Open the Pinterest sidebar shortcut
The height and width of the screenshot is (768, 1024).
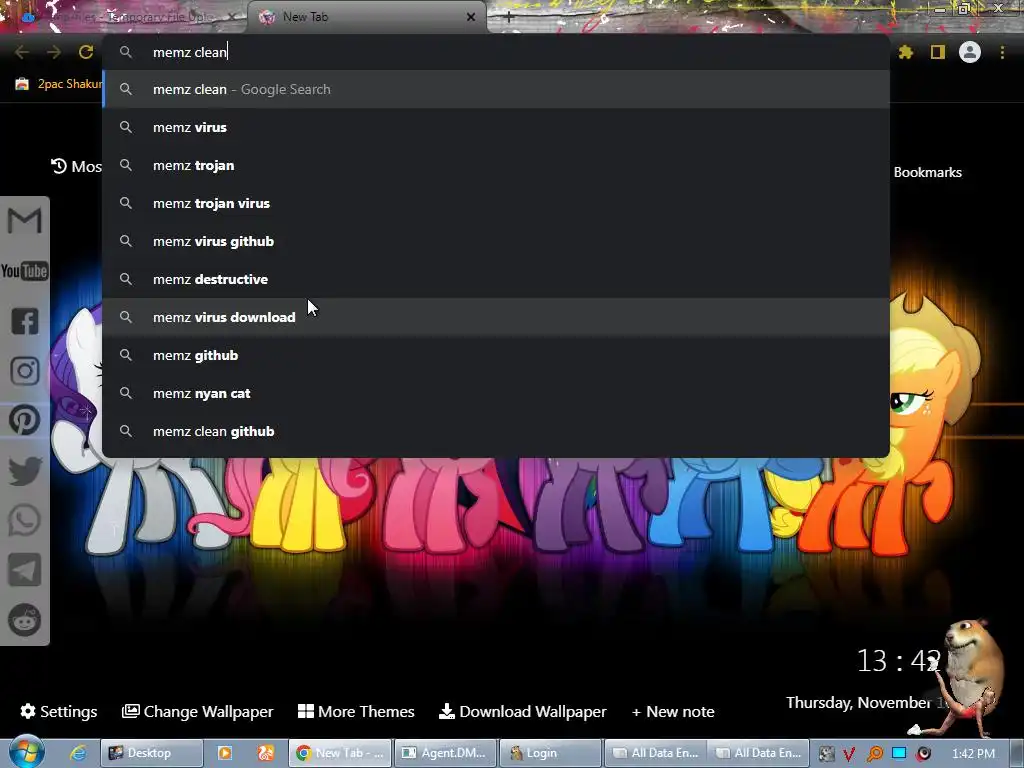[x=25, y=420]
